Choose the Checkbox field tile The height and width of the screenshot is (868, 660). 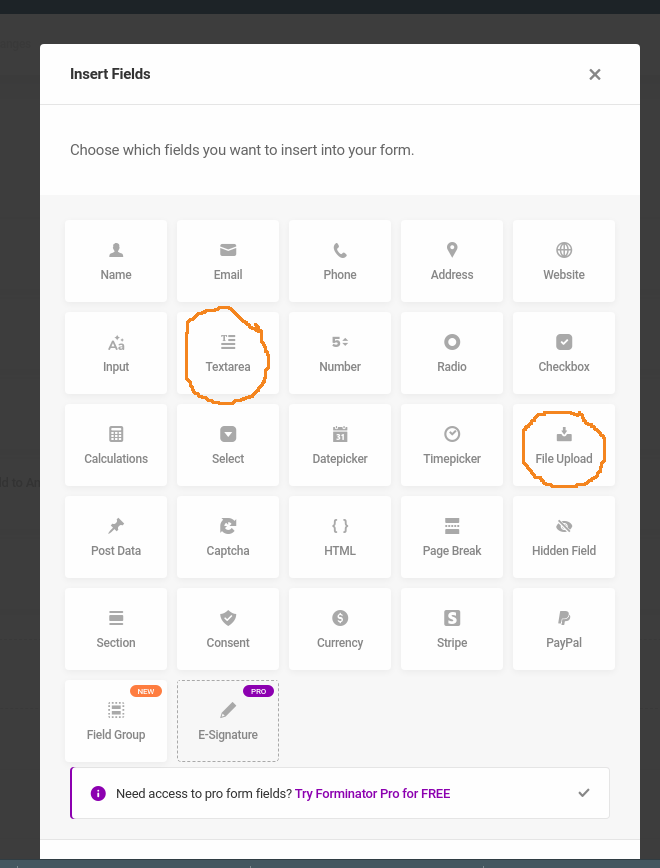(564, 353)
